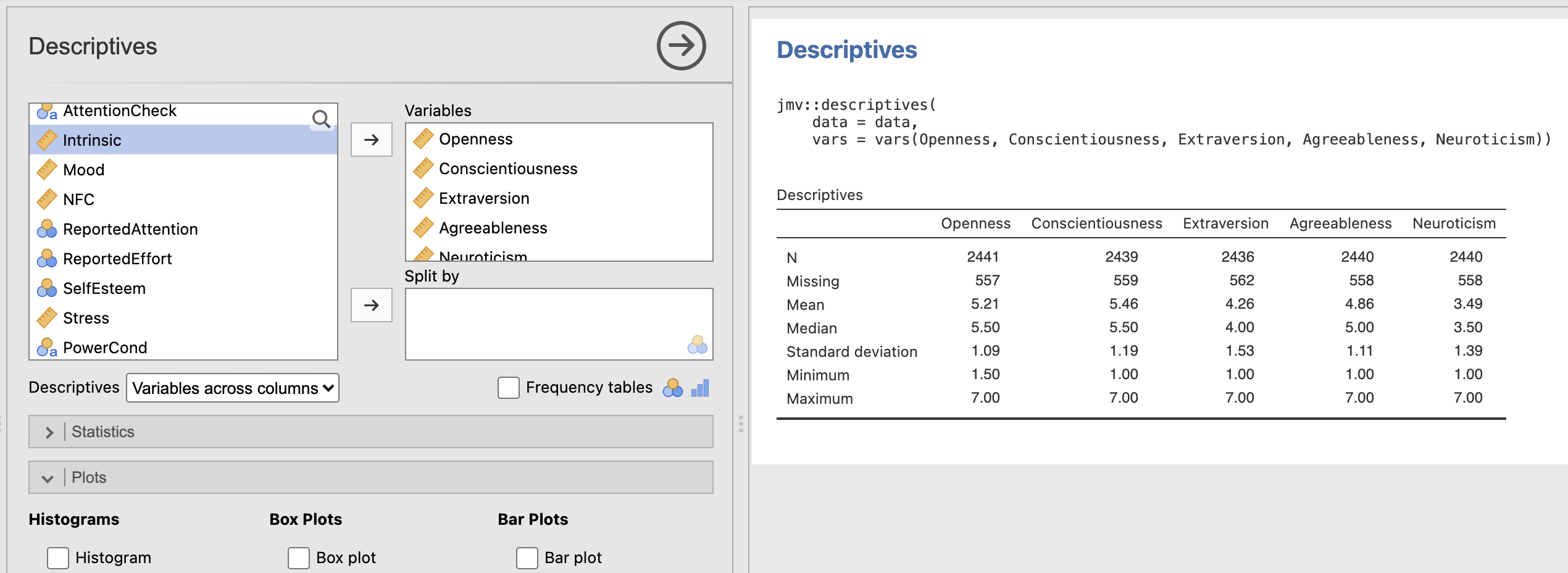Click the Openness N value 2441
The width and height of the screenshot is (1568, 573).
(x=983, y=257)
